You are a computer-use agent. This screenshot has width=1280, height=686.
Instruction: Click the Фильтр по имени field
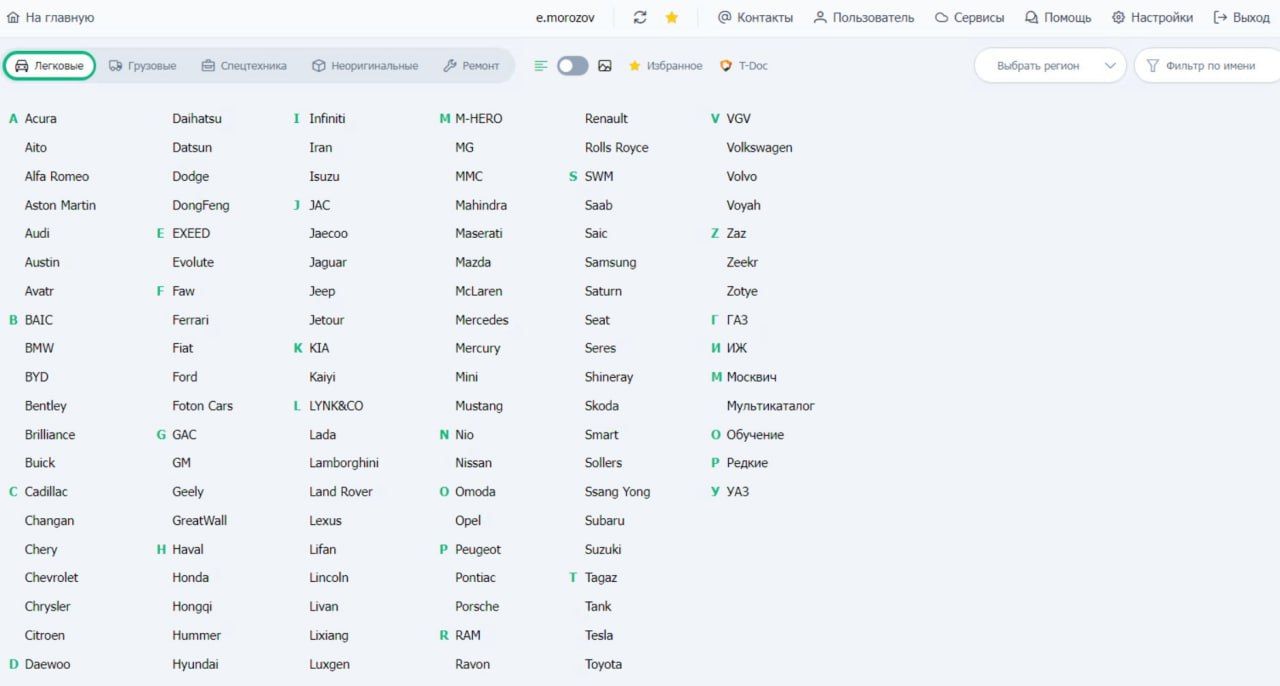click(x=1209, y=66)
